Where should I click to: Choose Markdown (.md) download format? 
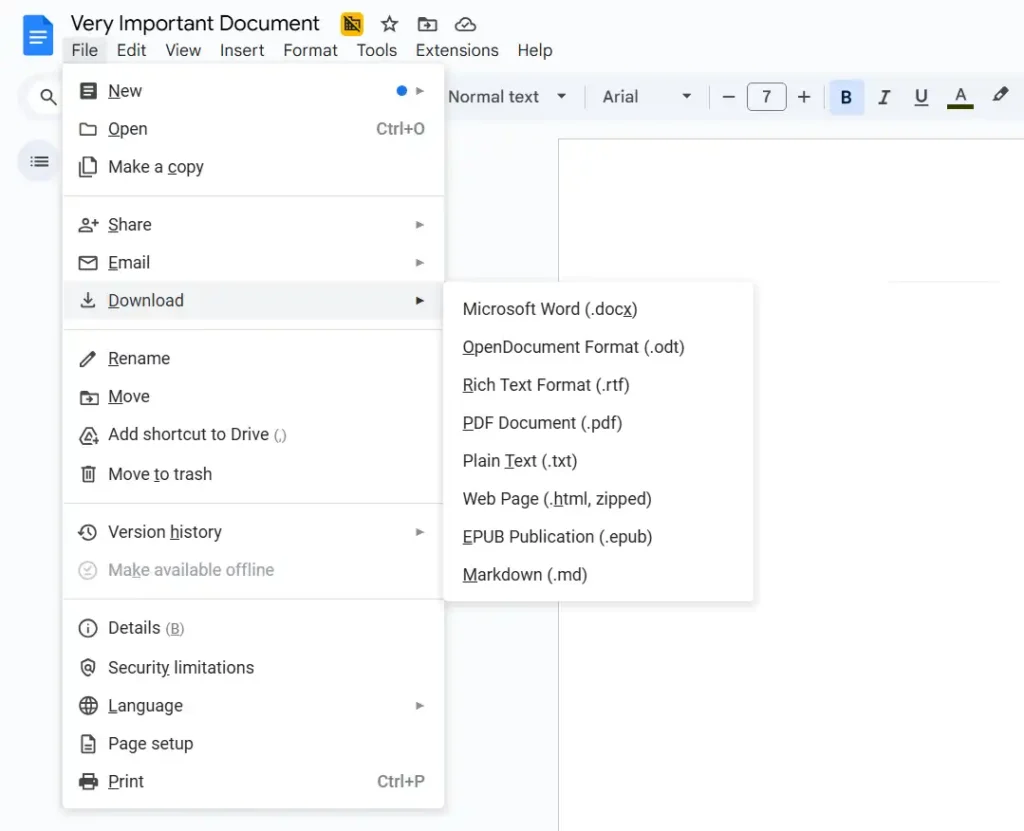(524, 575)
